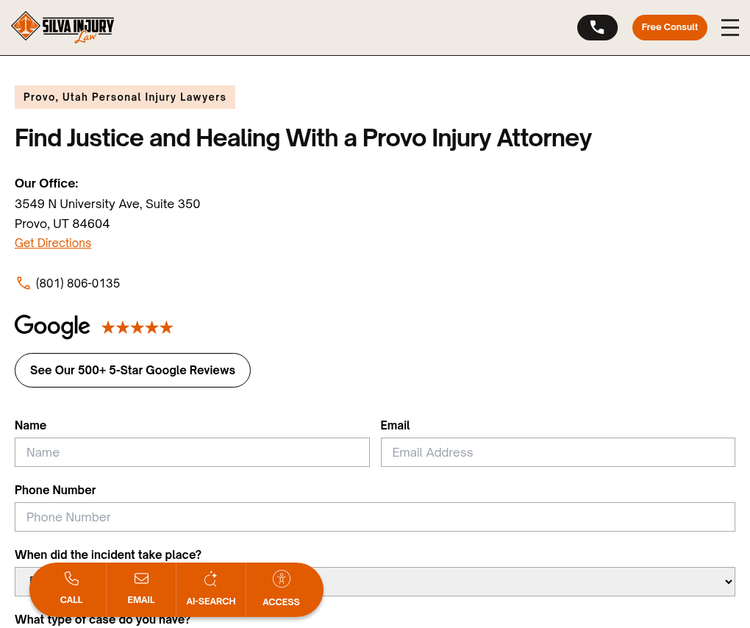750x628 pixels.
Task: Click the orange phone icon beside the number
Action: (x=23, y=284)
